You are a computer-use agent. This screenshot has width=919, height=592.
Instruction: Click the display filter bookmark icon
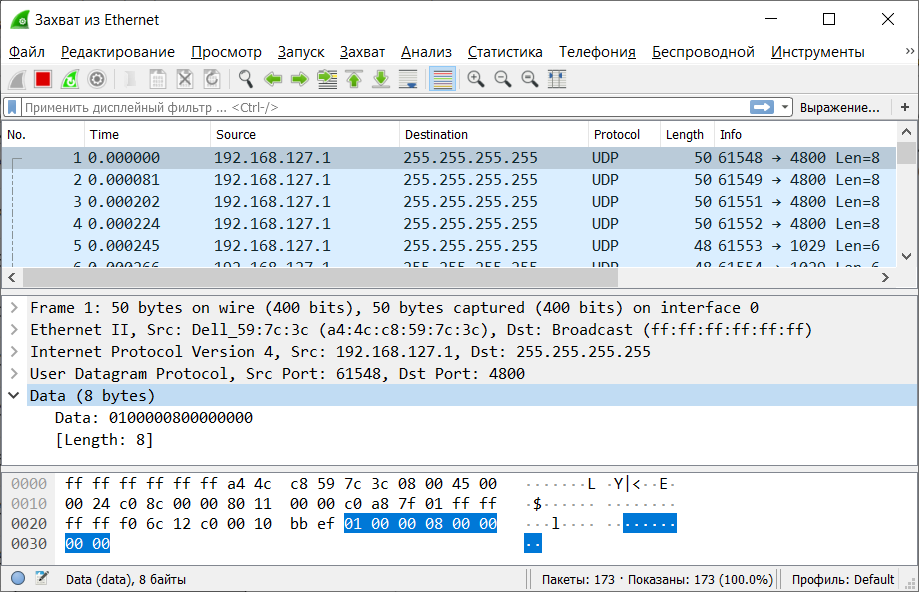12,107
